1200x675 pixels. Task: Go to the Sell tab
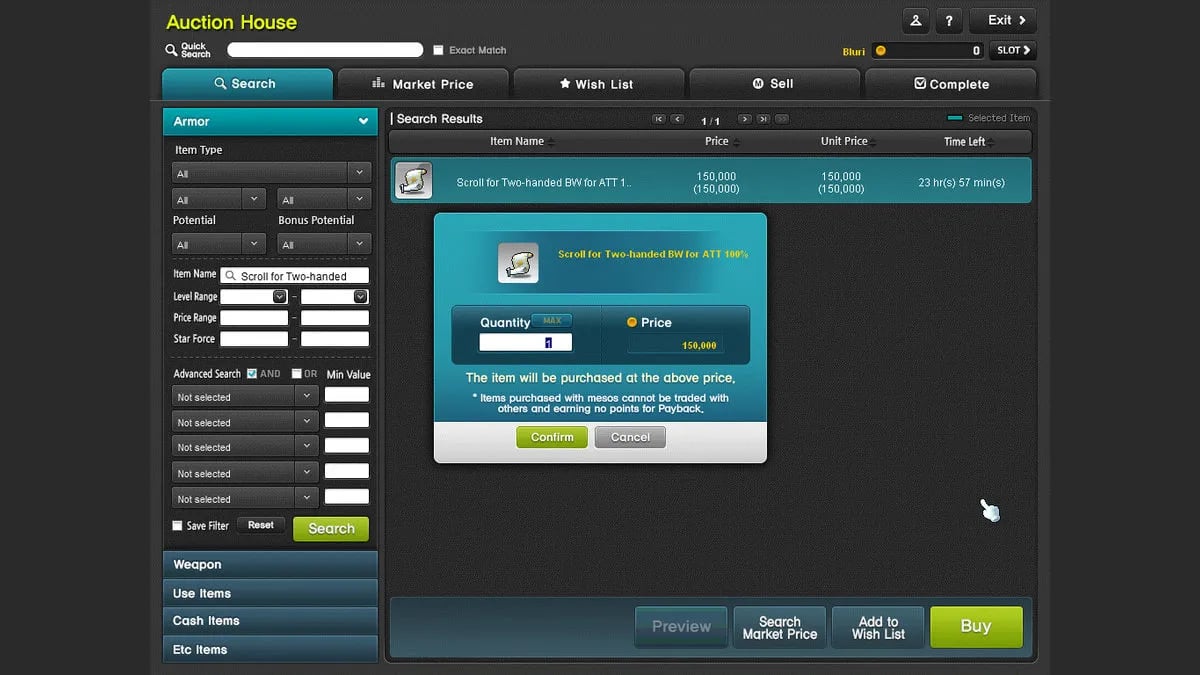pyautogui.click(x=775, y=84)
